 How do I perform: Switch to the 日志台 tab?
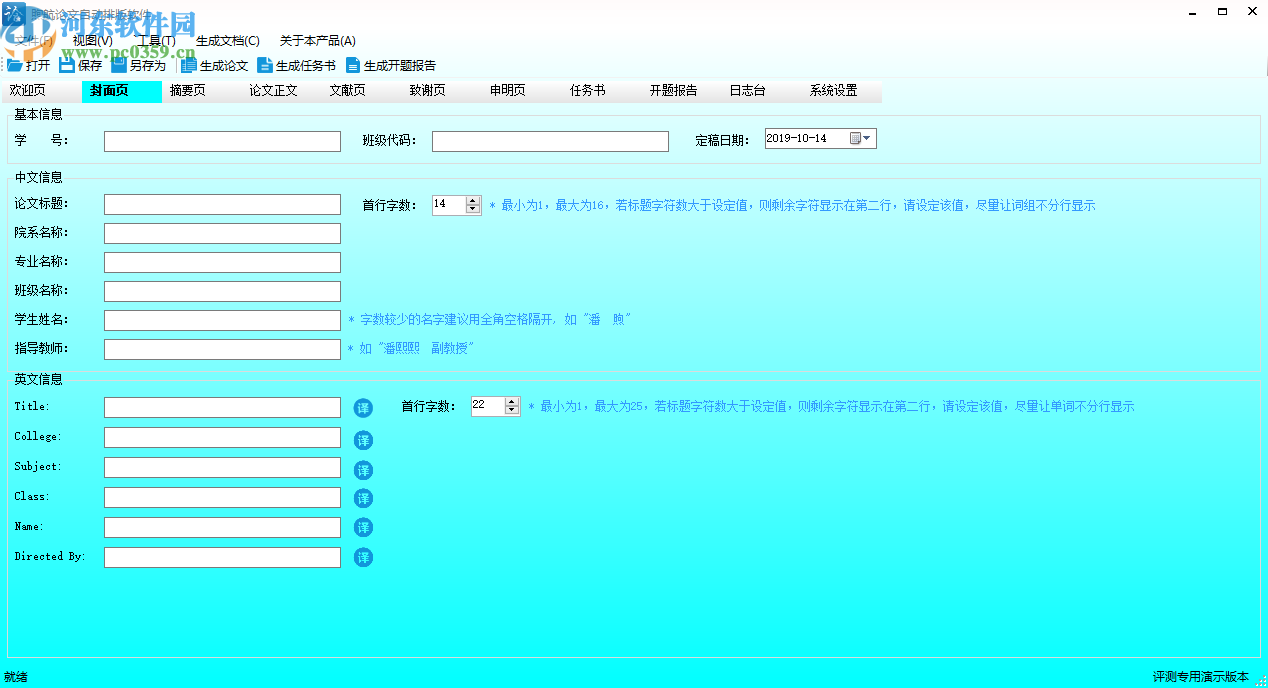tap(761, 91)
